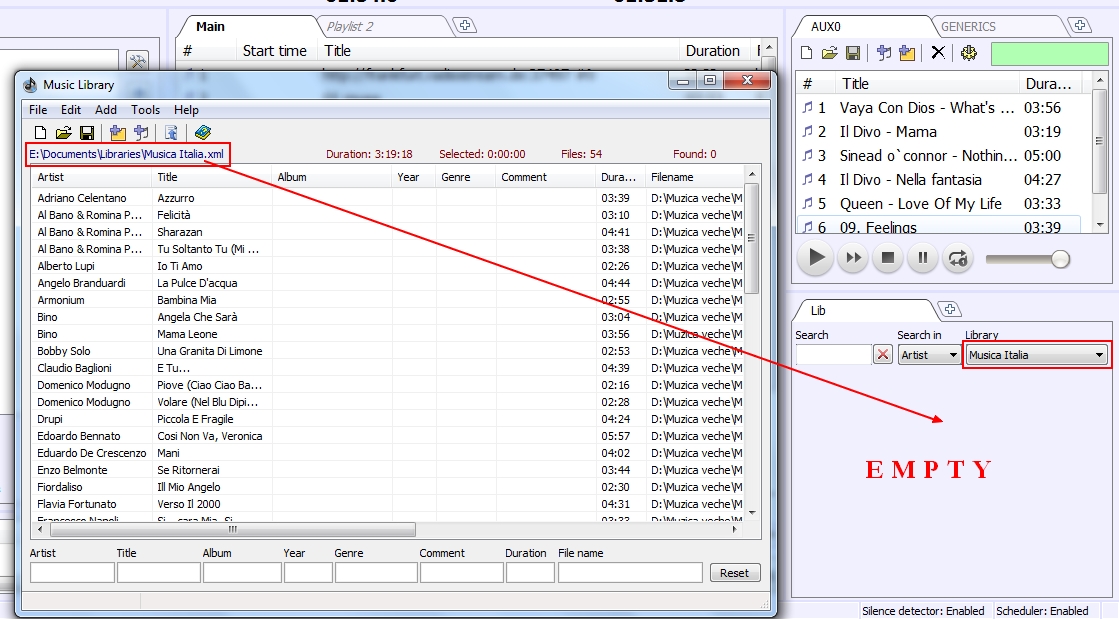
Task: Click the Reset button in Music Library filters
Action: [x=734, y=573]
